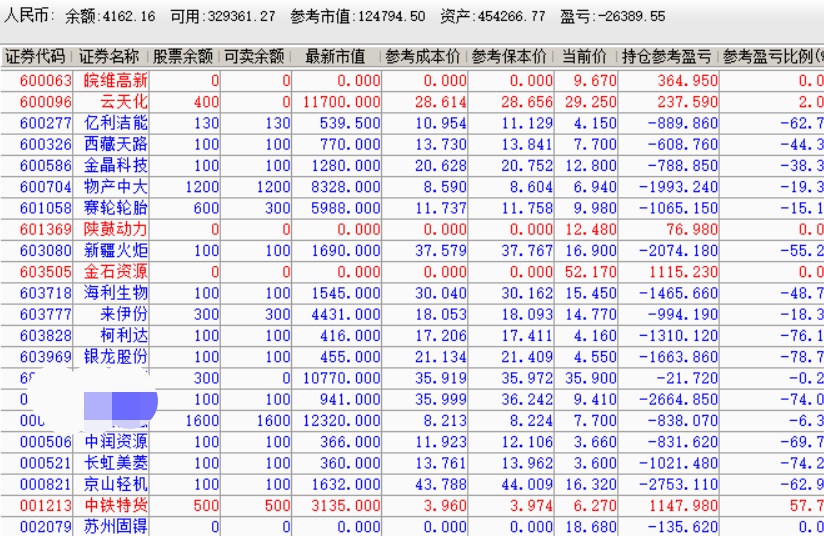Click profit/loss value -1065.150
Image resolution: width=824 pixels, height=536 pixels.
678,208
